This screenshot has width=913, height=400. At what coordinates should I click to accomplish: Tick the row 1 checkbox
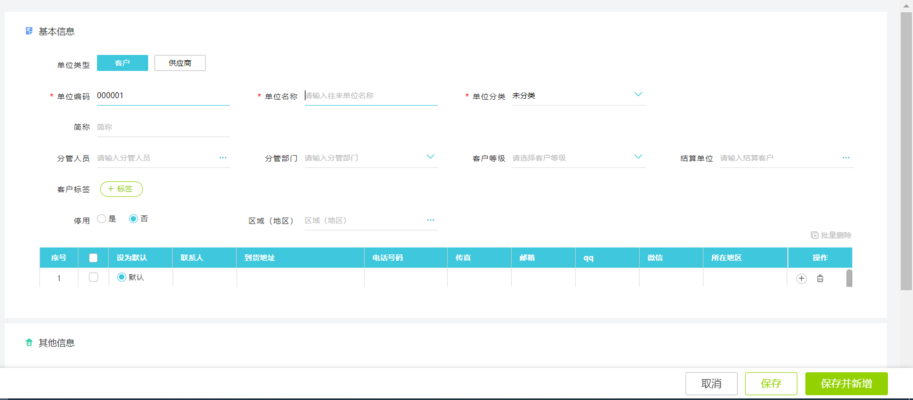[93, 277]
